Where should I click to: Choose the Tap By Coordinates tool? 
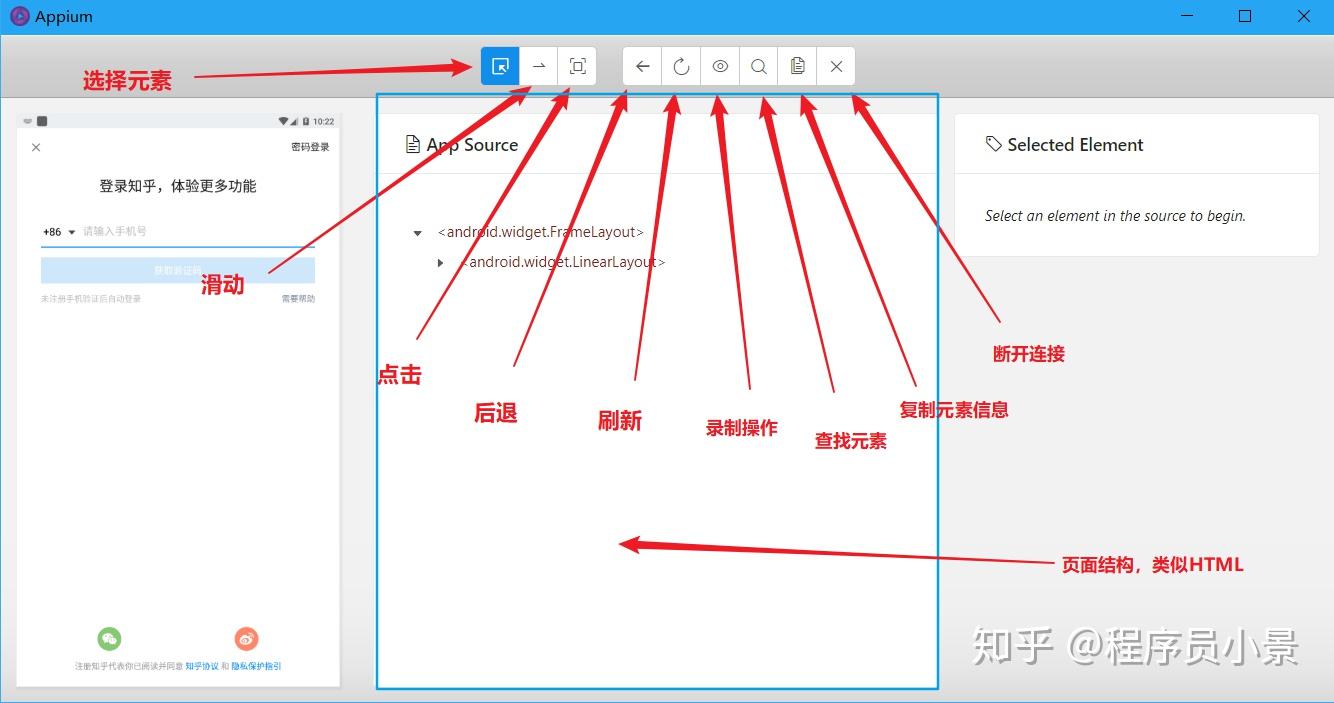[578, 66]
